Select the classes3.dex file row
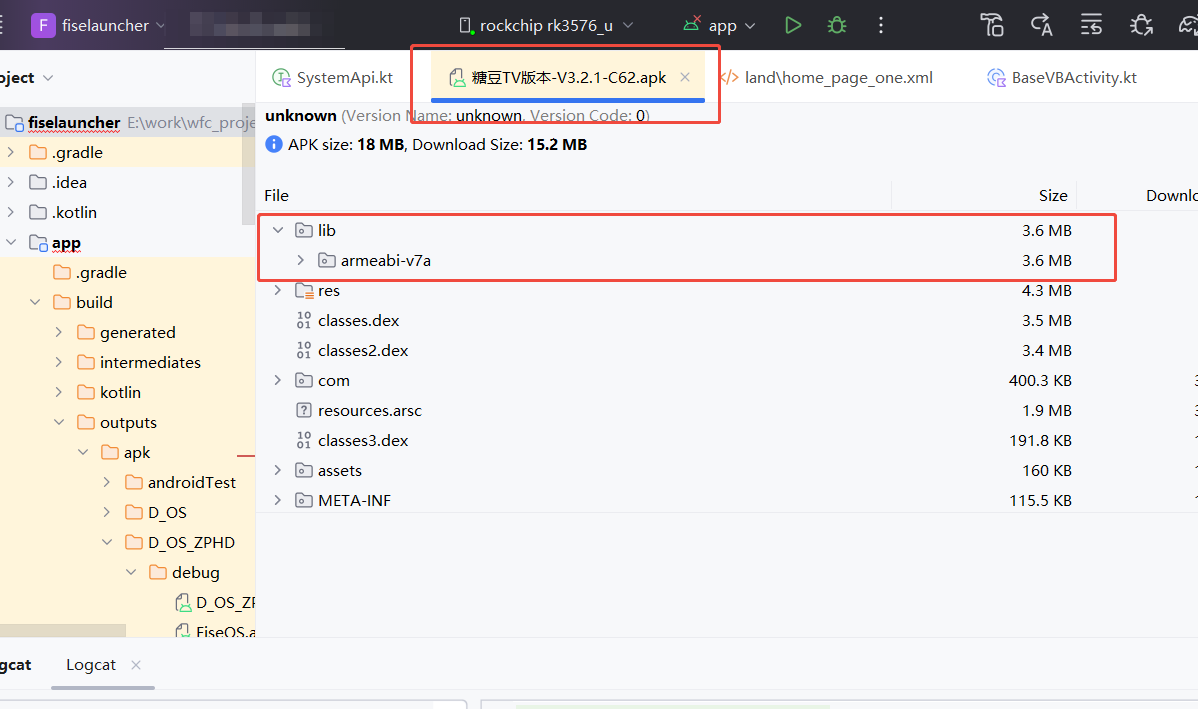 [x=727, y=441]
